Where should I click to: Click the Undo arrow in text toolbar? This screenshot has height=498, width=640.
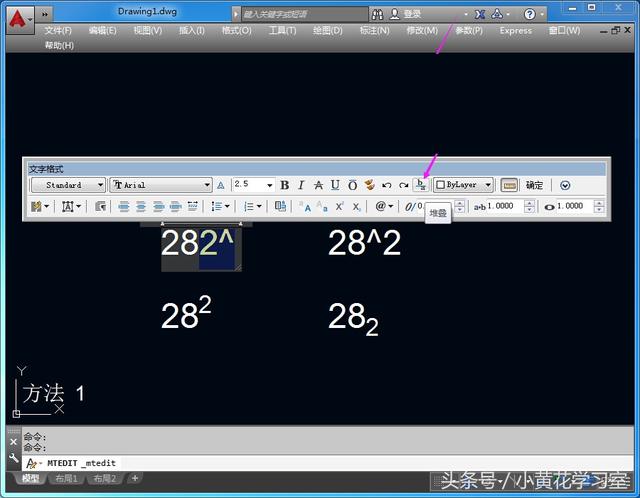(387, 185)
